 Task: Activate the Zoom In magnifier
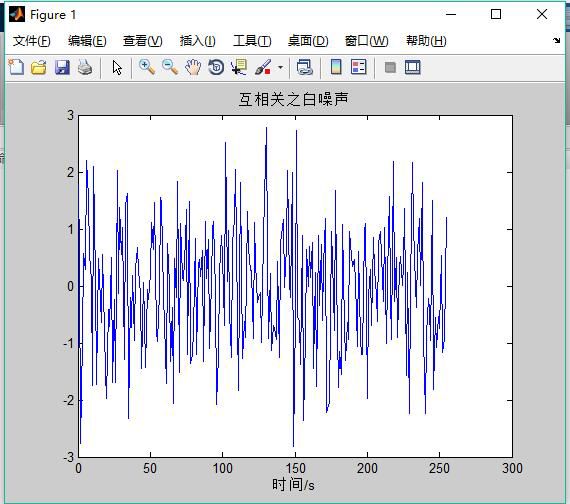click(147, 68)
